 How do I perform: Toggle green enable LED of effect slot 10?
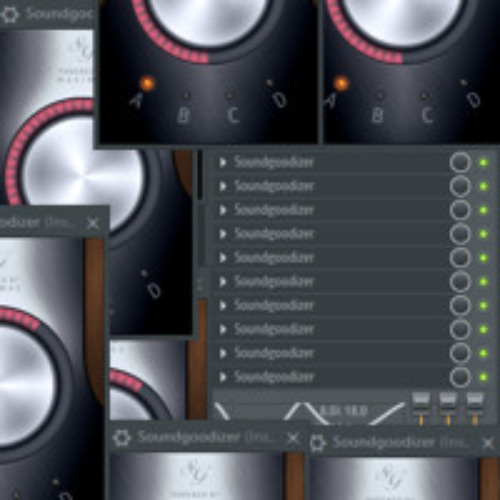coord(483,377)
